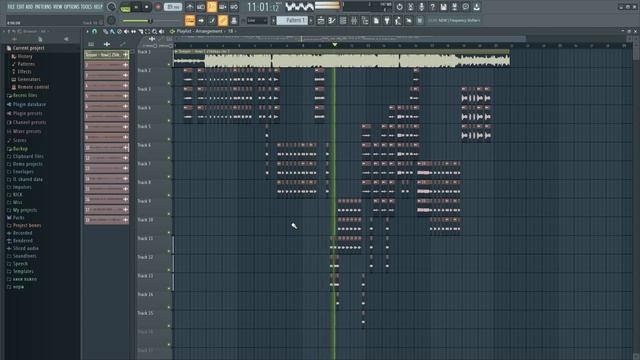Click the undo history circular arrow icon
The width and height of the screenshot is (640, 360).
[400, 7]
